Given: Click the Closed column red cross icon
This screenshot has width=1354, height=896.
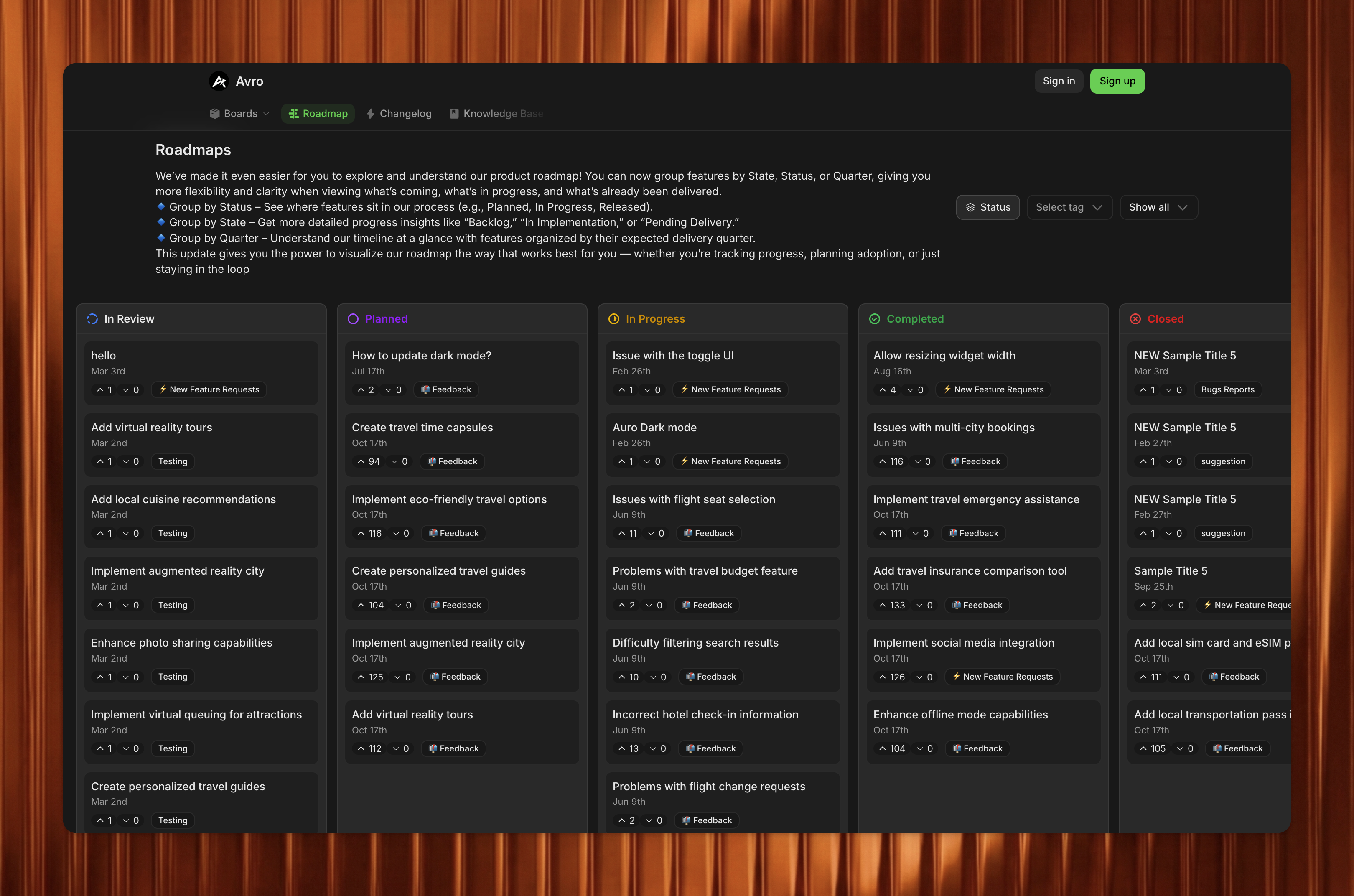Looking at the screenshot, I should (x=1135, y=319).
